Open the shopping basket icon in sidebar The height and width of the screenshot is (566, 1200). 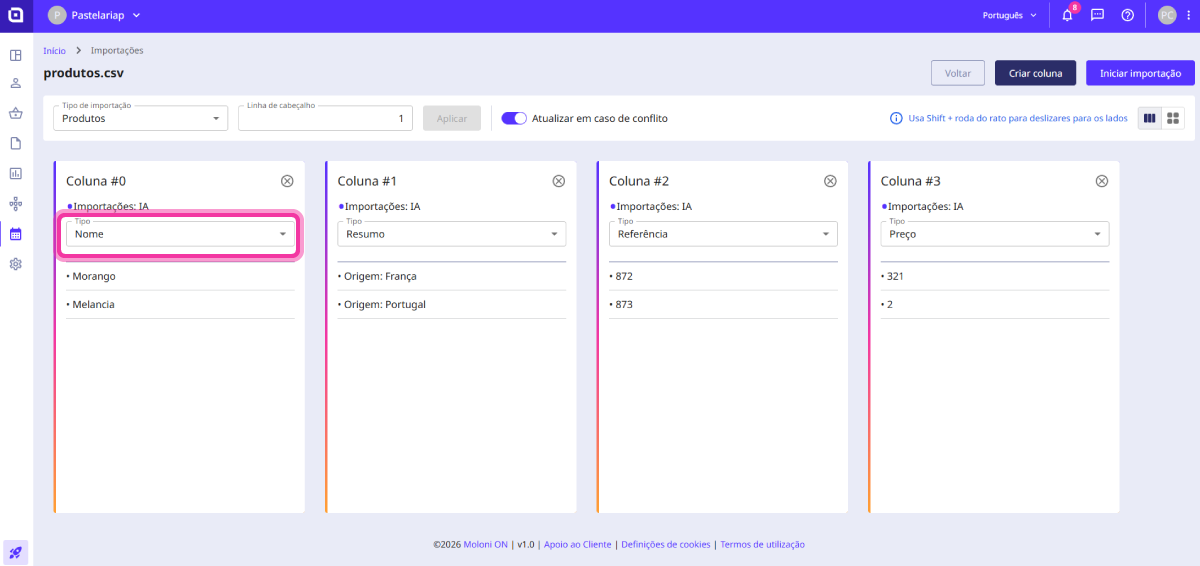coord(16,113)
